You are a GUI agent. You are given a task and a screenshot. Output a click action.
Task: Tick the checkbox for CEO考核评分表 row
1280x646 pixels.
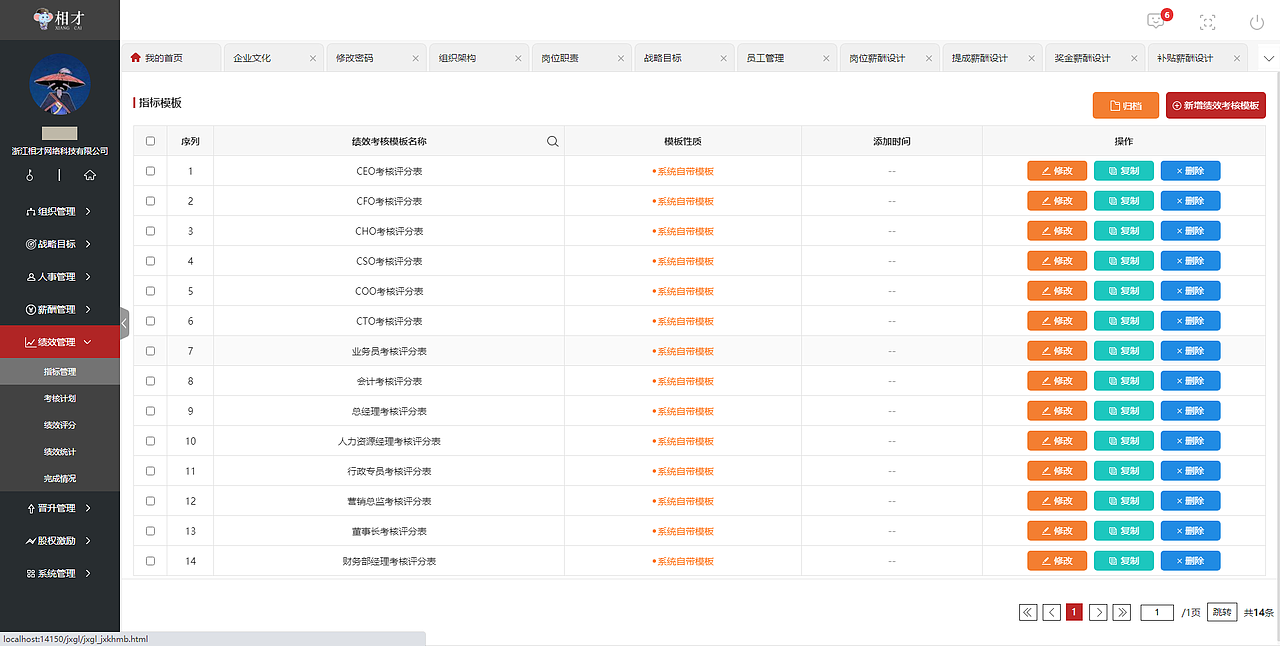pyautogui.click(x=150, y=170)
